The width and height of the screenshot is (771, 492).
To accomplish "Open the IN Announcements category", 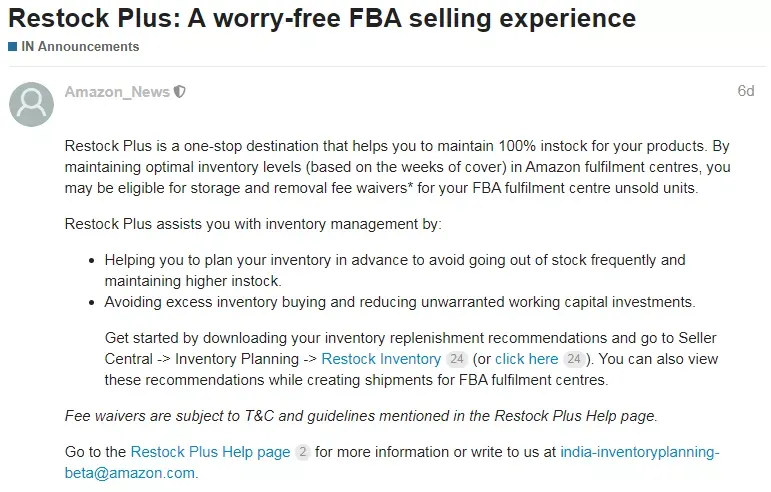I will pos(80,47).
